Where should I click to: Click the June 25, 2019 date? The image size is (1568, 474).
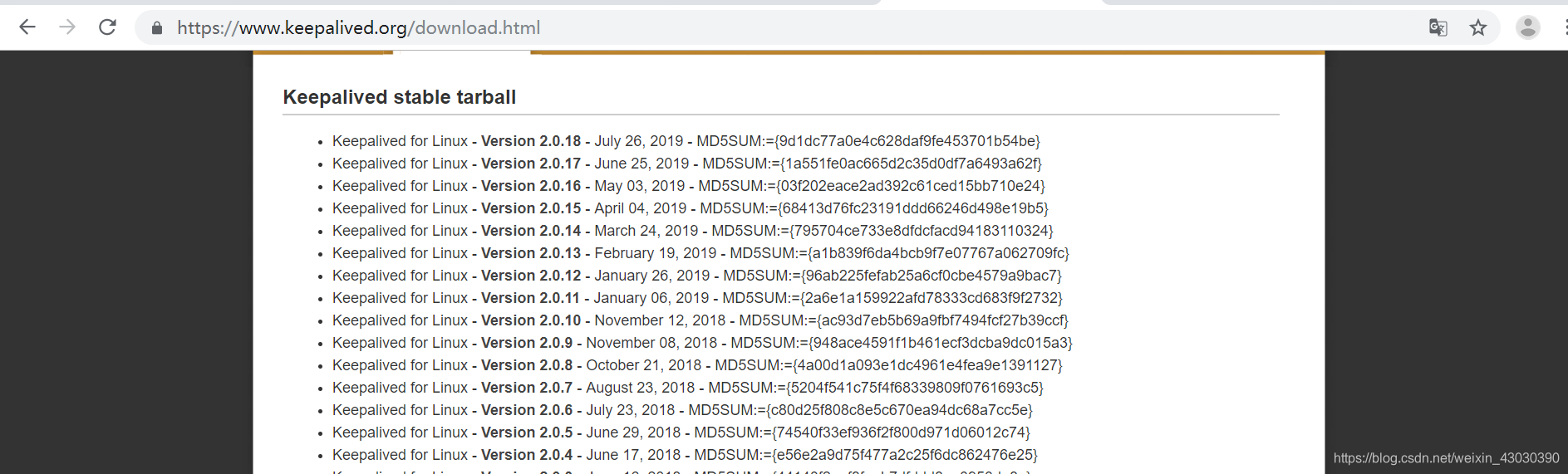[x=641, y=164]
